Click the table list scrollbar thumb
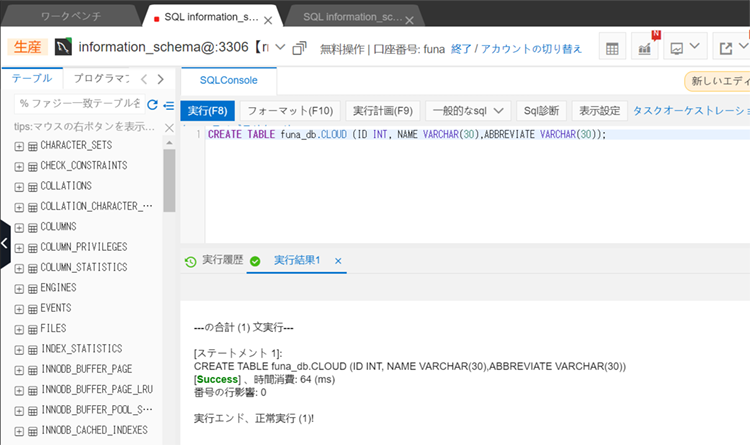 (169, 180)
